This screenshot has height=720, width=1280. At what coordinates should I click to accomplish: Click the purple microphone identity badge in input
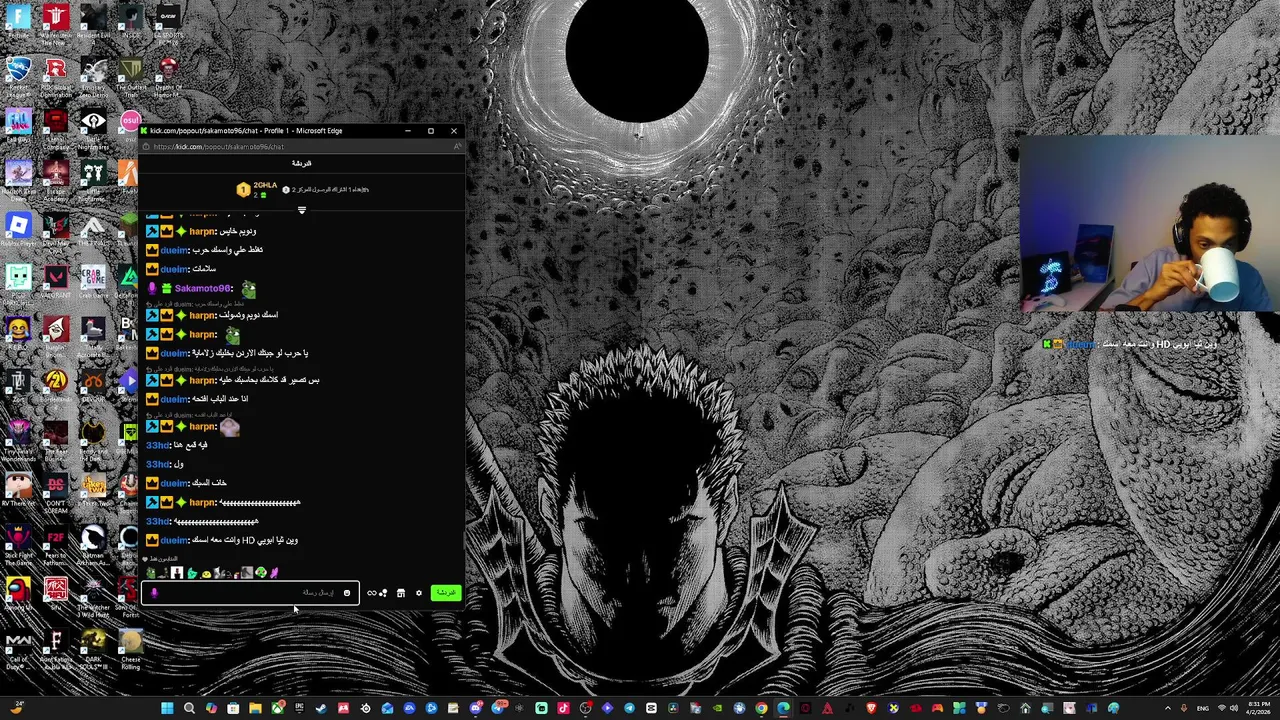pos(154,593)
